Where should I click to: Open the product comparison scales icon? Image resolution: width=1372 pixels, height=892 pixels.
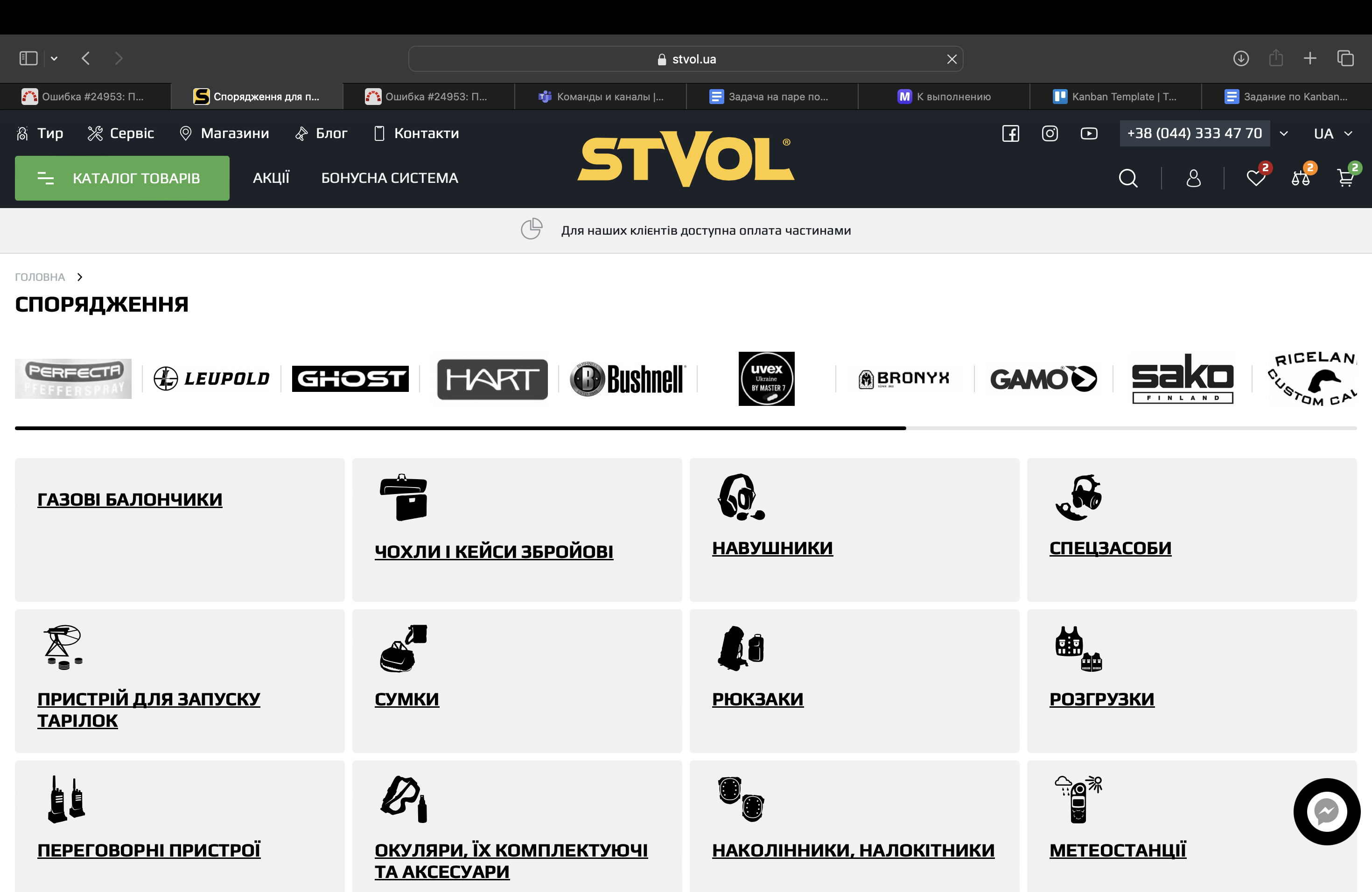(x=1300, y=178)
